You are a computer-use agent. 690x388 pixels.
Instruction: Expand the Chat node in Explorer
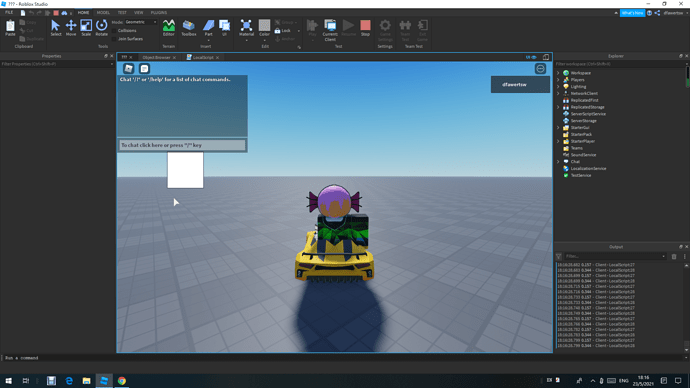[x=558, y=162]
